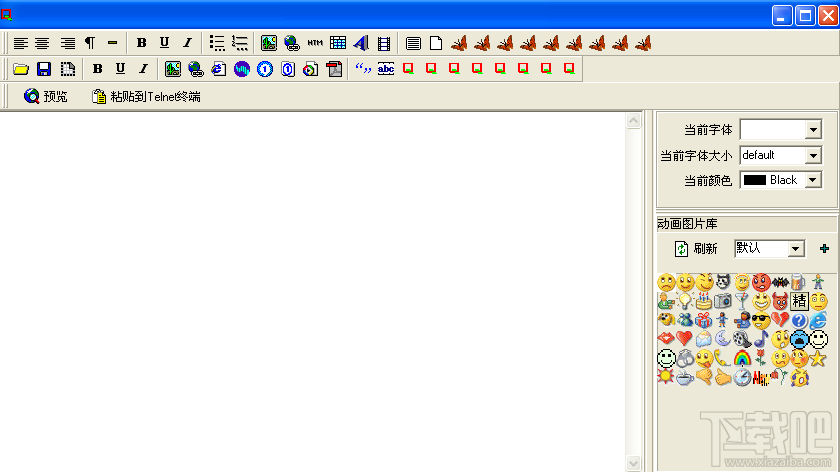Viewport: 840px width, 472px height.
Task: Insert a paragraph mark with the pilcrow icon
Action: click(89, 43)
